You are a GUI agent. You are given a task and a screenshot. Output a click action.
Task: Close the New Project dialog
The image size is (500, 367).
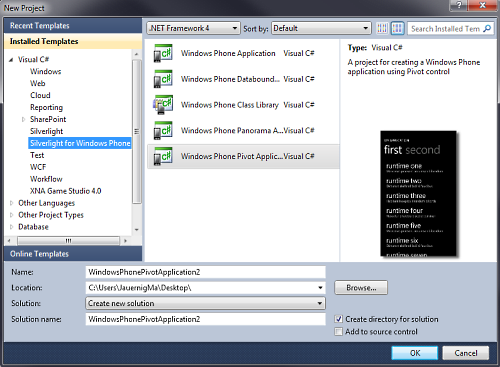tap(482, 5)
